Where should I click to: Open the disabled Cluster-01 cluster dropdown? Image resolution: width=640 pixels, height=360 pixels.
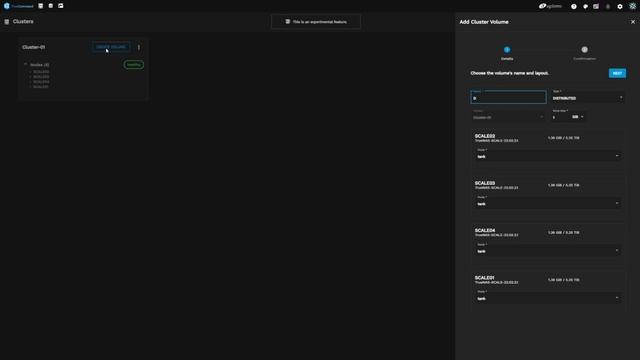coord(508,116)
